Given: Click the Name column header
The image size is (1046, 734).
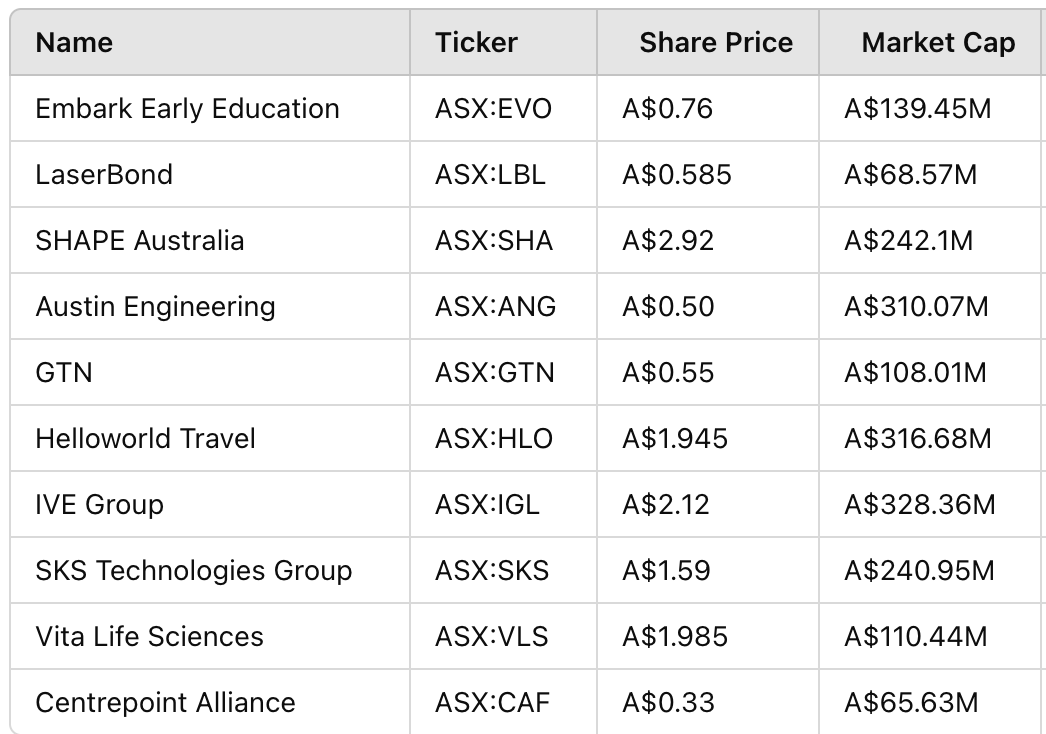Looking at the screenshot, I should point(74,43).
